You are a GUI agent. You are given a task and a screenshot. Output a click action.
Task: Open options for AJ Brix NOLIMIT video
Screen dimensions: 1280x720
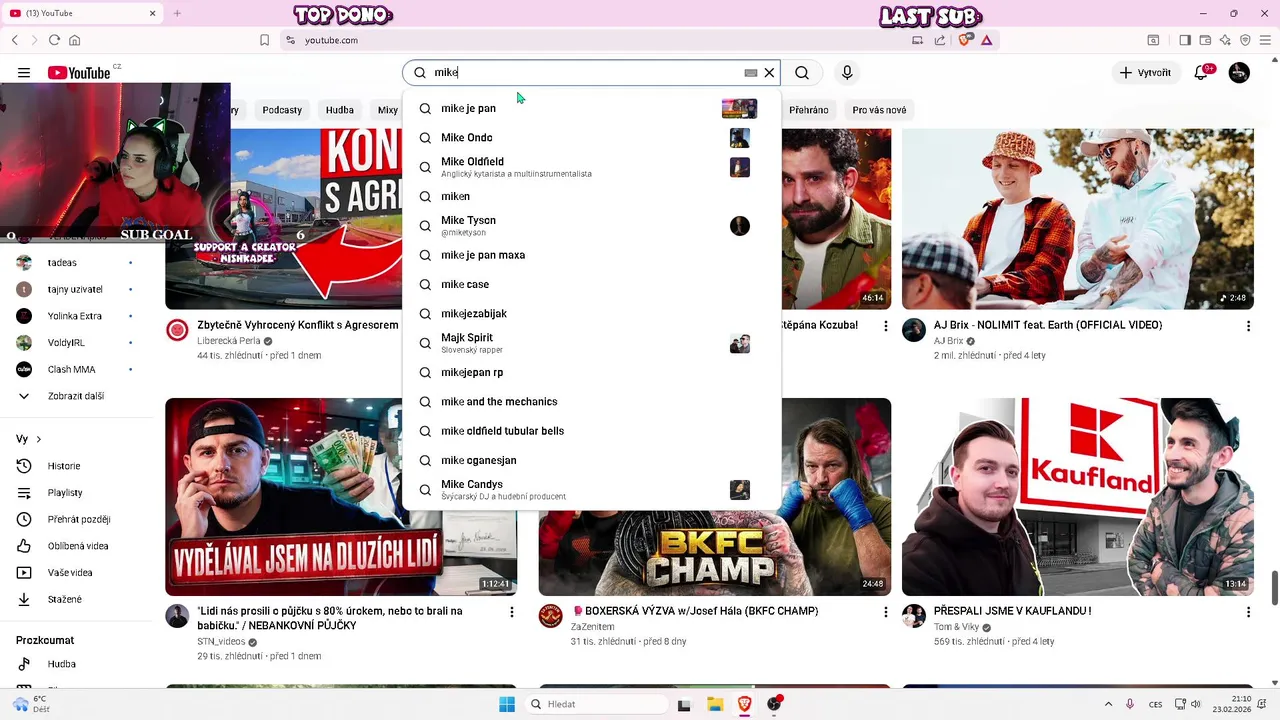click(x=1248, y=326)
